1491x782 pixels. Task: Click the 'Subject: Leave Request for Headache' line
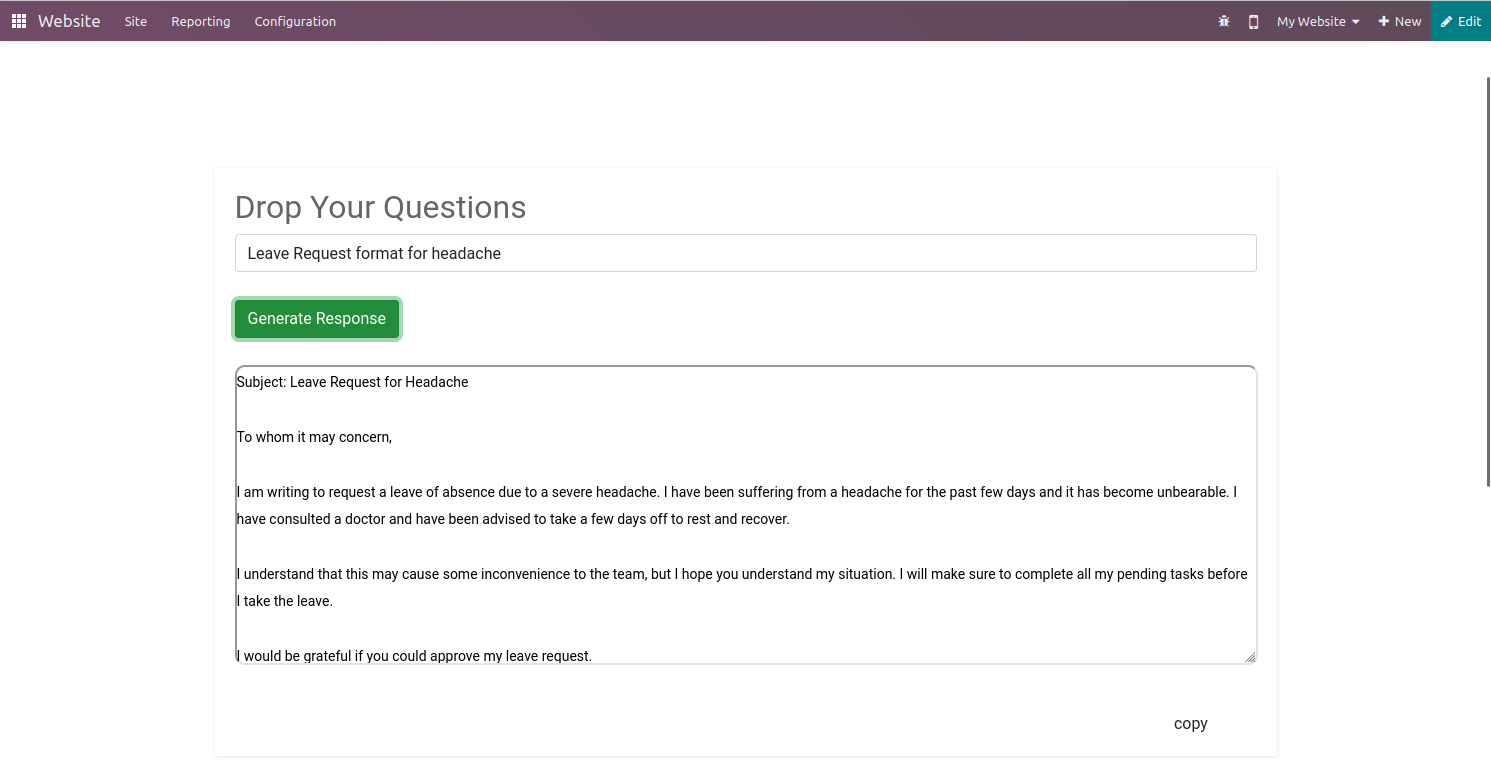tap(353, 382)
